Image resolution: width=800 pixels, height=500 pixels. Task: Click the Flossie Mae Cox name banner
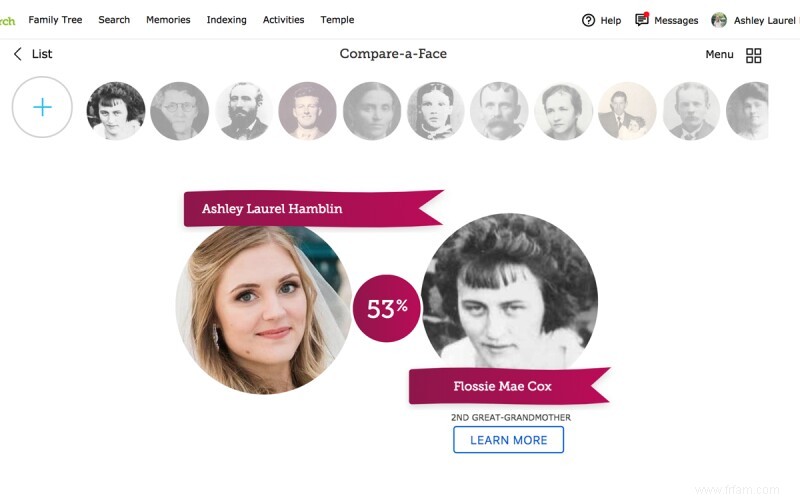[502, 386]
